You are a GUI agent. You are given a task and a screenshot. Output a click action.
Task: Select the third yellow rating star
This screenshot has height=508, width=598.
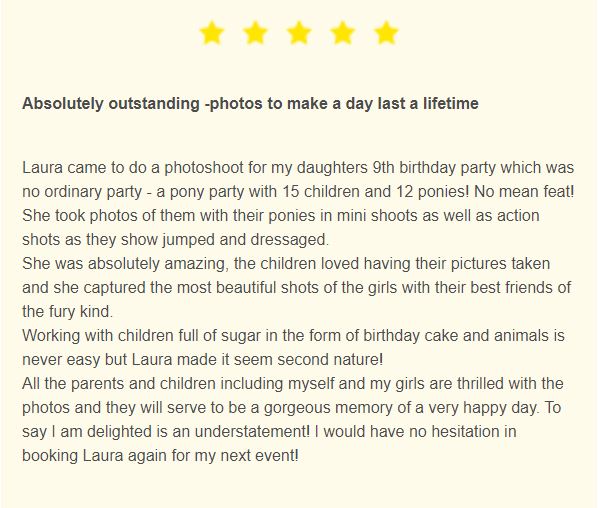[299, 33]
